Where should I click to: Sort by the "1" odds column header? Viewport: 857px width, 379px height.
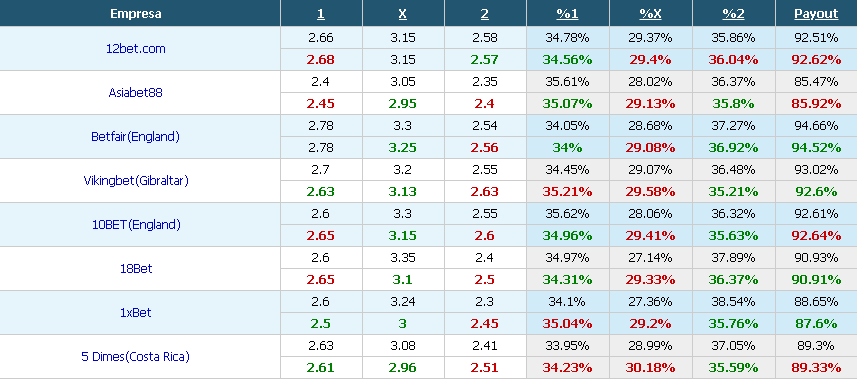(321, 14)
